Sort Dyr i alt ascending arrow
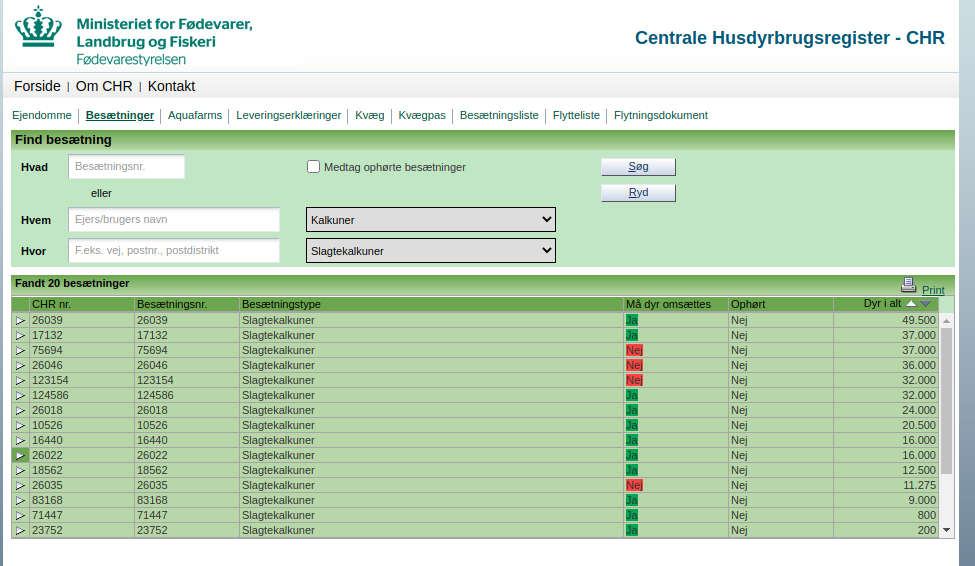This screenshot has height=566, width=975. point(911,304)
